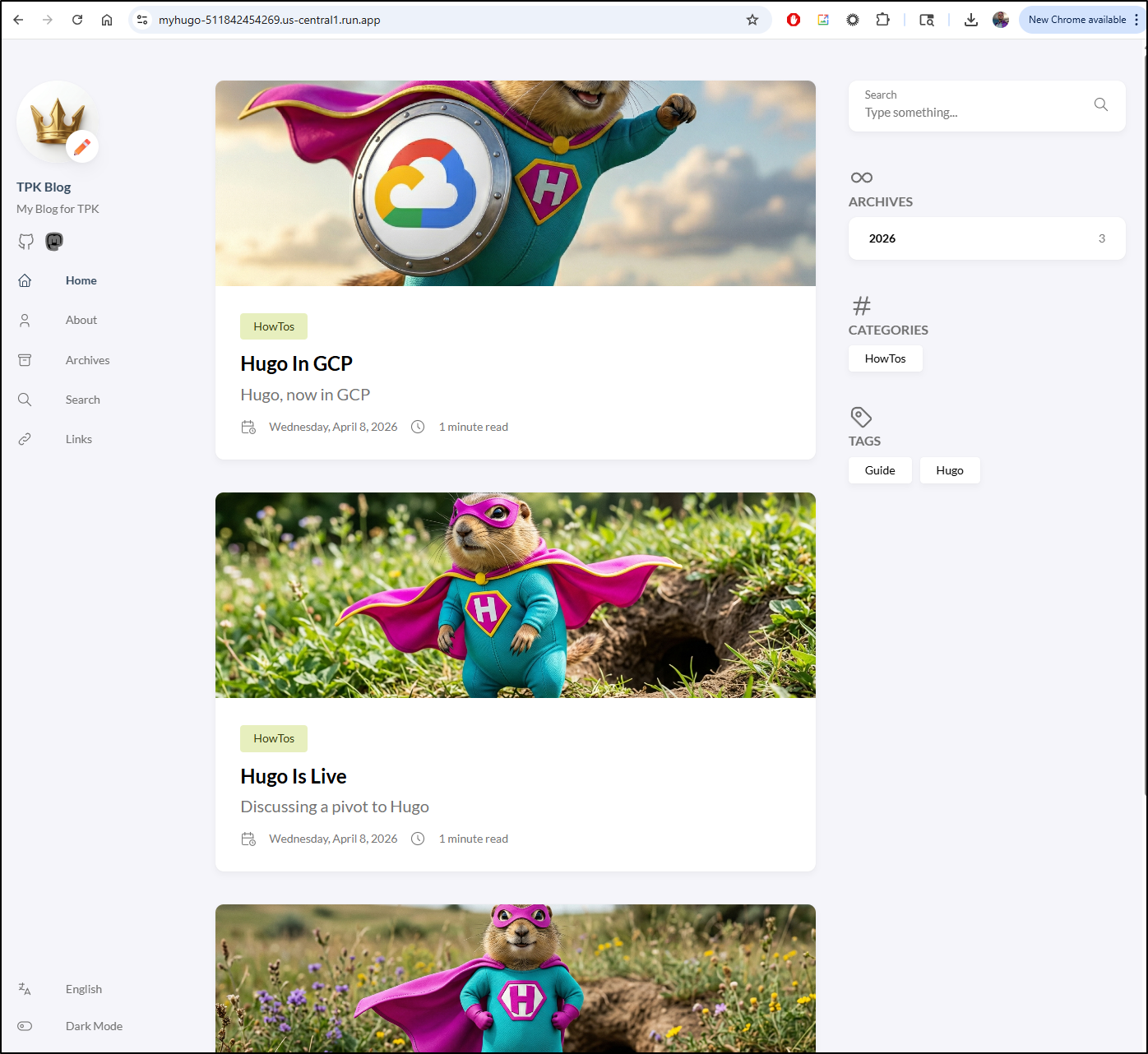This screenshot has width=1148, height=1054.
Task: Open the Chrome three-dot menu
Action: (x=1136, y=20)
